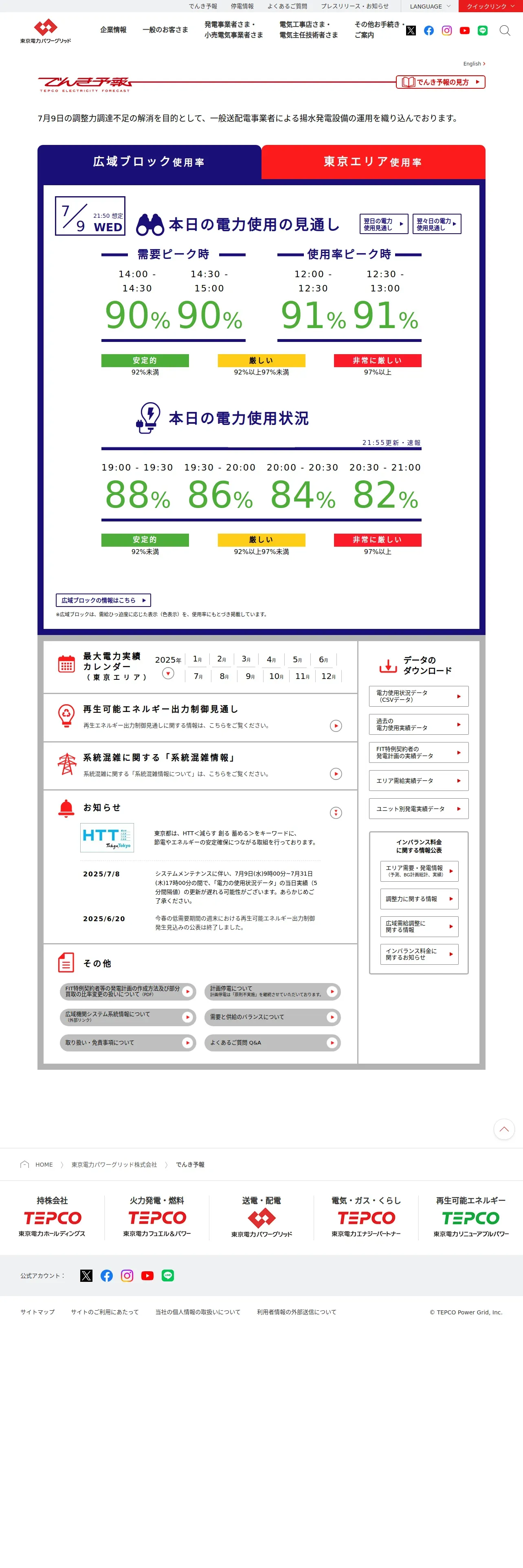Image resolution: width=523 pixels, height=1568 pixels.
Task: Open 広域需給調整に関する情報 button
Action: pyautogui.click(x=420, y=926)
